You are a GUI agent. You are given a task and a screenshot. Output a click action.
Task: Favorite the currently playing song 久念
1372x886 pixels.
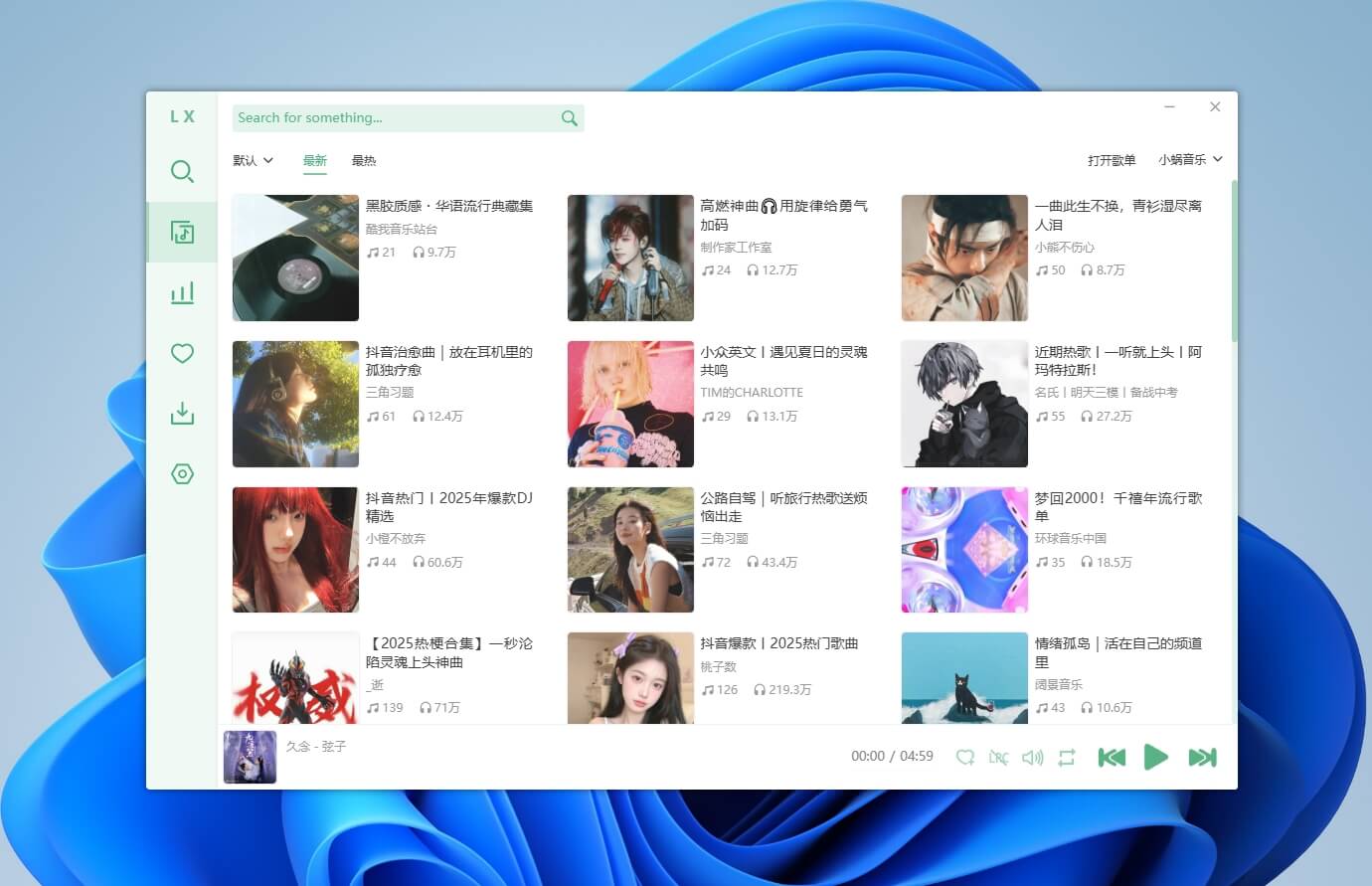tap(965, 757)
